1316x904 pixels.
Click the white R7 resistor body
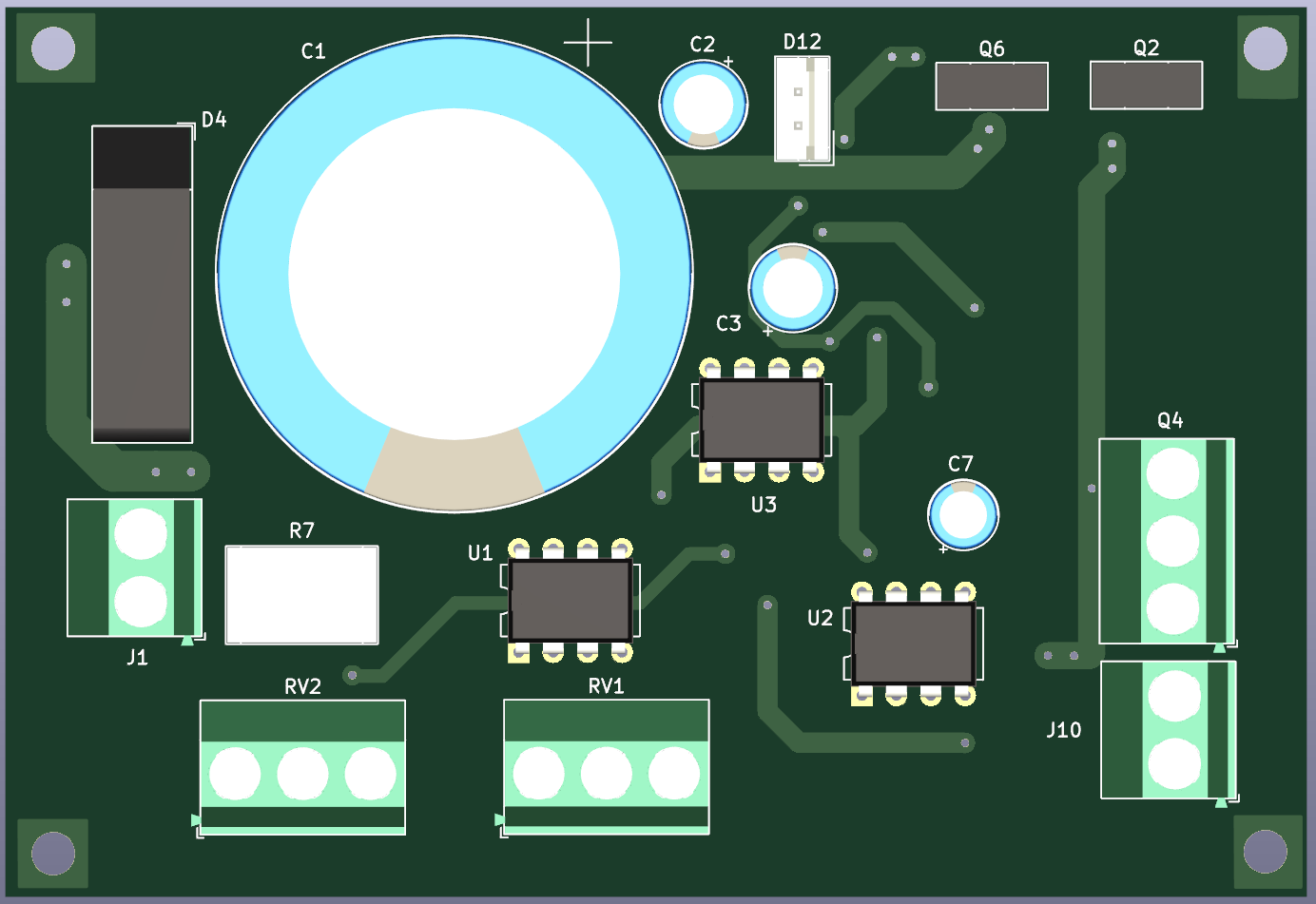click(x=301, y=595)
